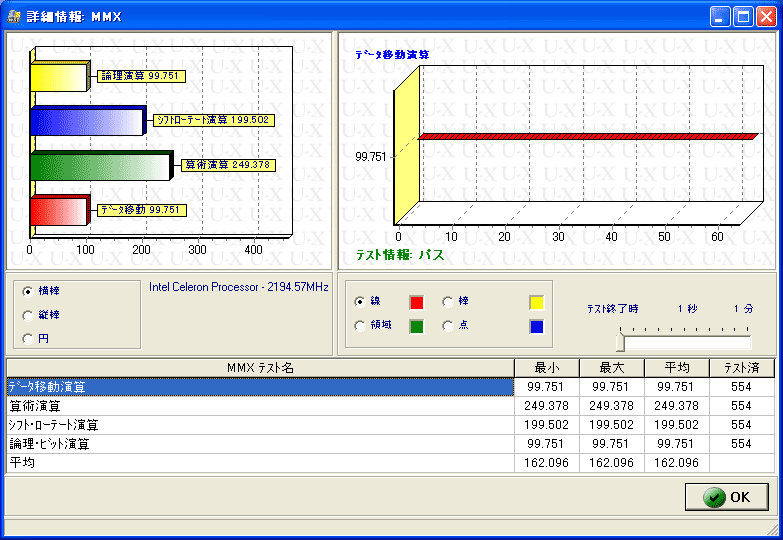Select the シフト・ローテート演算 test row
The width and height of the screenshot is (783, 540).
(260, 425)
